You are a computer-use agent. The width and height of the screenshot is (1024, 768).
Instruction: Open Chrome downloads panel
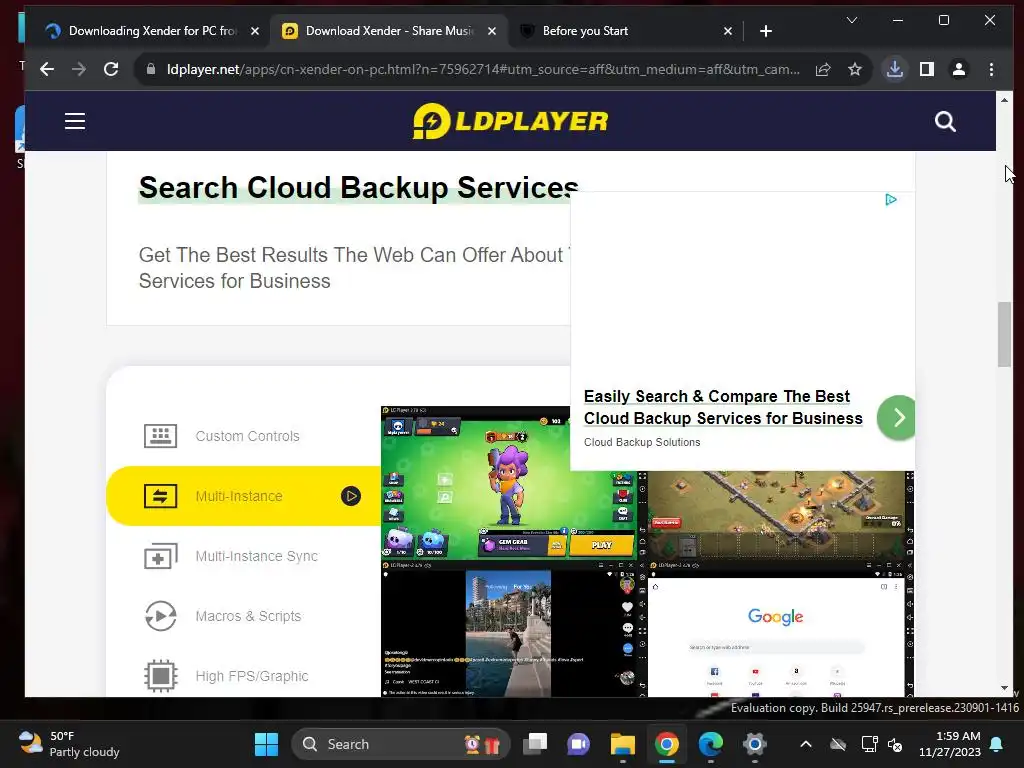[x=895, y=69]
